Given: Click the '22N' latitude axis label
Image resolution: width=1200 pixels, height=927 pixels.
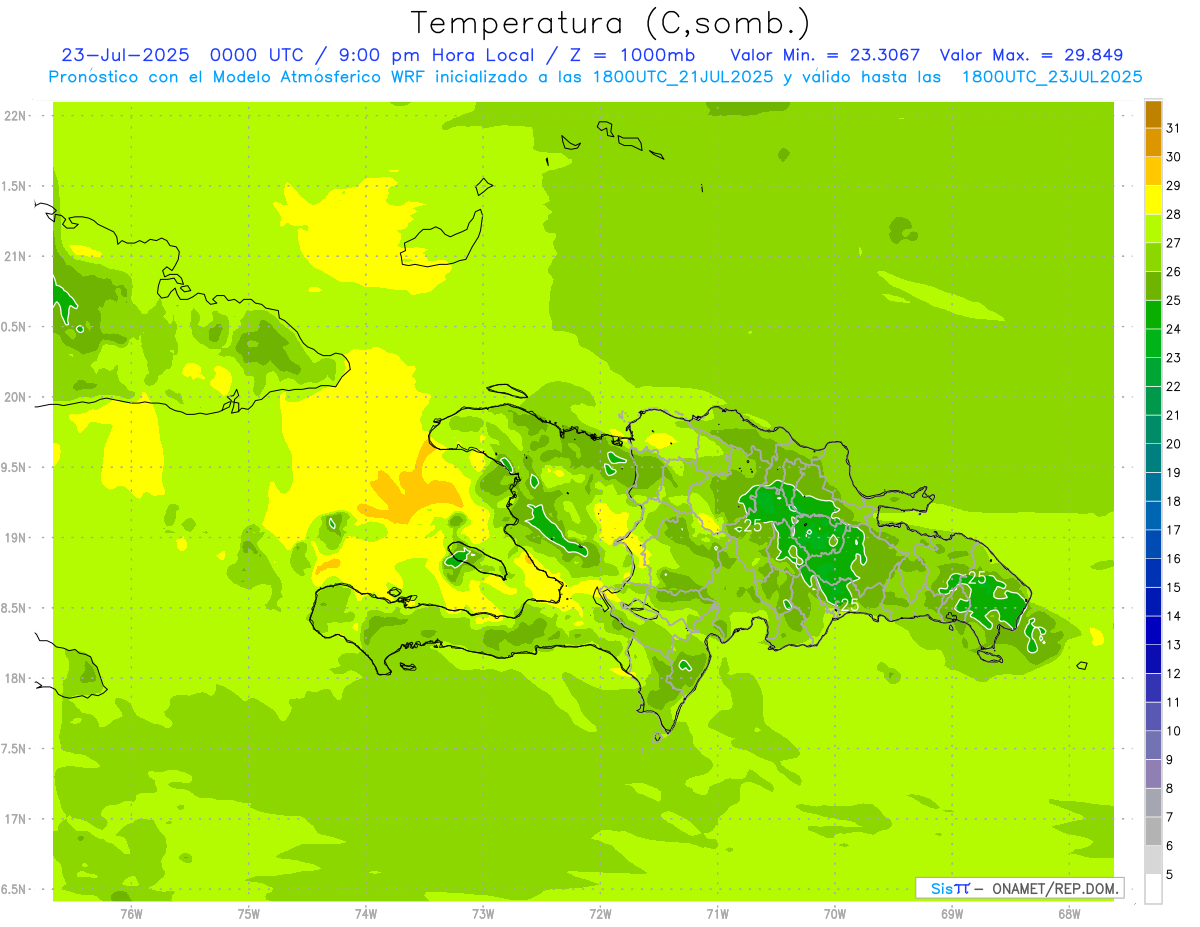Looking at the screenshot, I should 16,116.
